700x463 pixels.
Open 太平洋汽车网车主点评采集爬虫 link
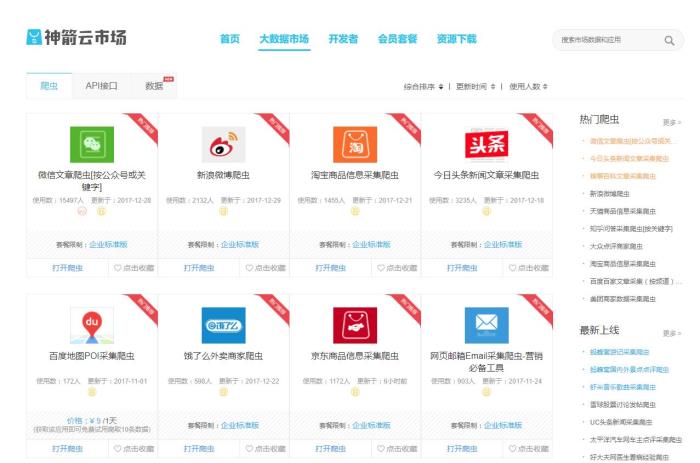[x=636, y=440]
